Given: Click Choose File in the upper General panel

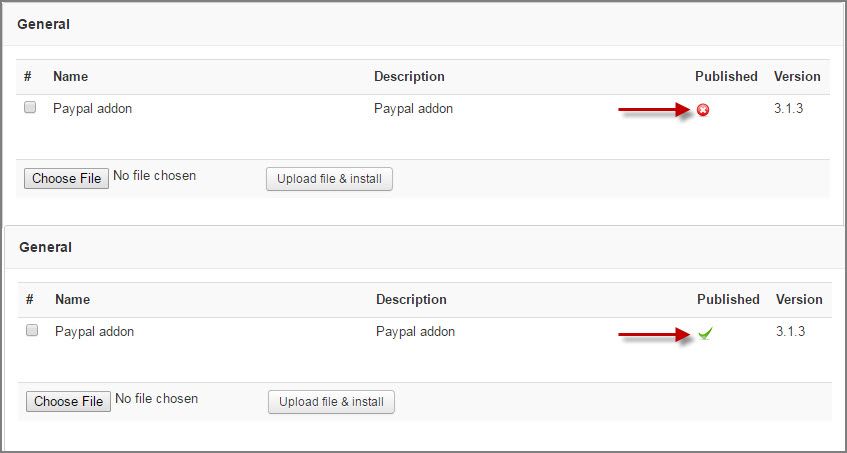Looking at the screenshot, I should click(x=66, y=178).
